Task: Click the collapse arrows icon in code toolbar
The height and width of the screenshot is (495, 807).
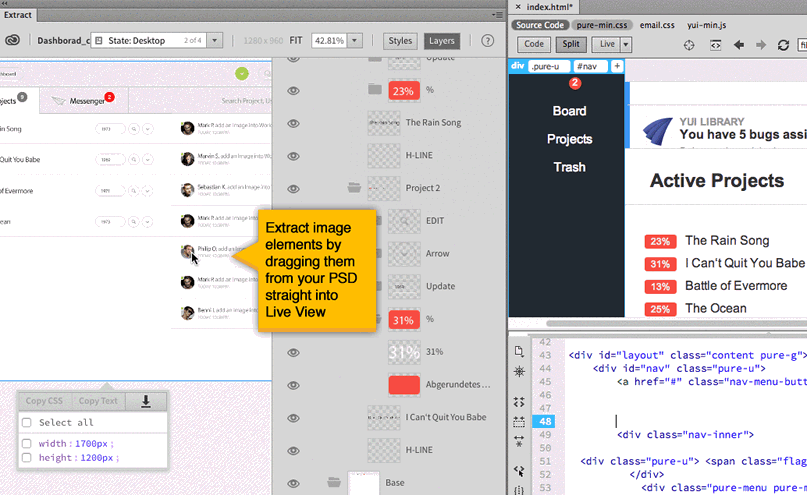Action: coord(519,402)
